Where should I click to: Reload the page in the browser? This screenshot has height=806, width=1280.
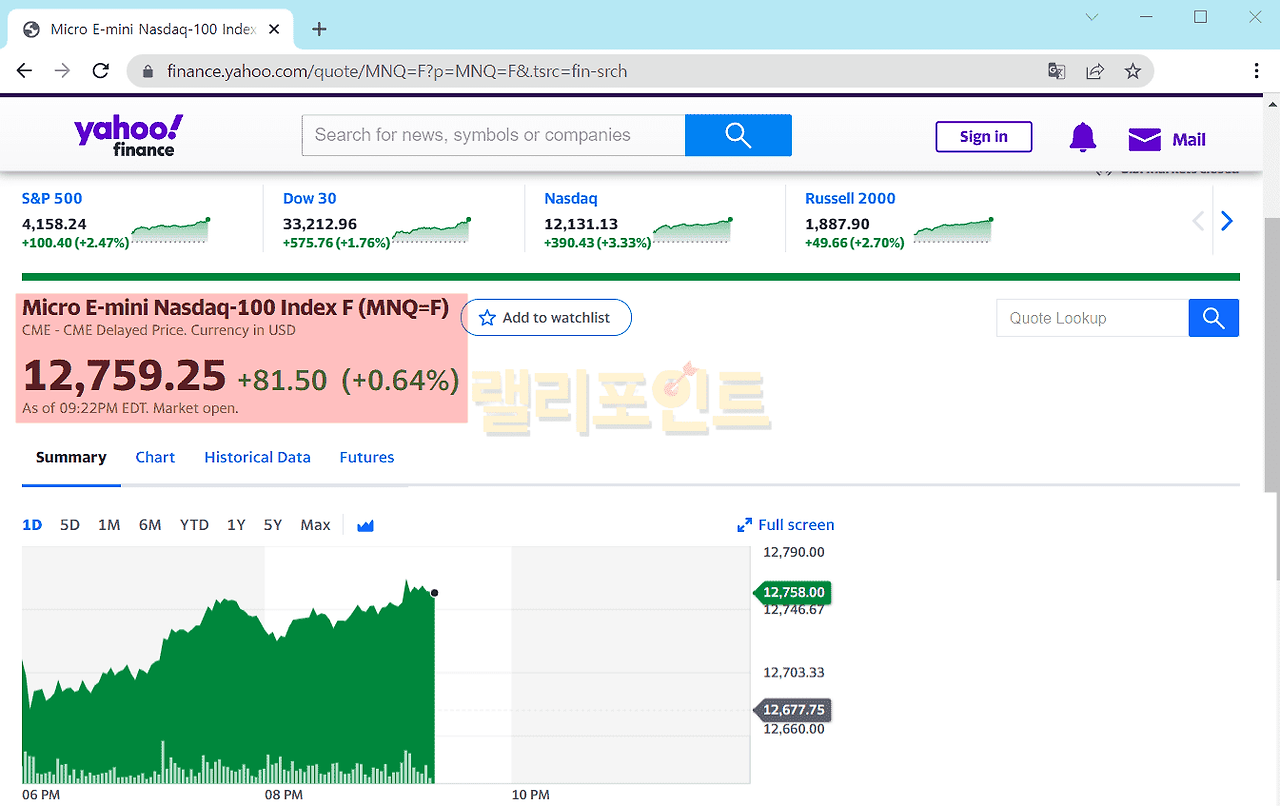tap(100, 71)
